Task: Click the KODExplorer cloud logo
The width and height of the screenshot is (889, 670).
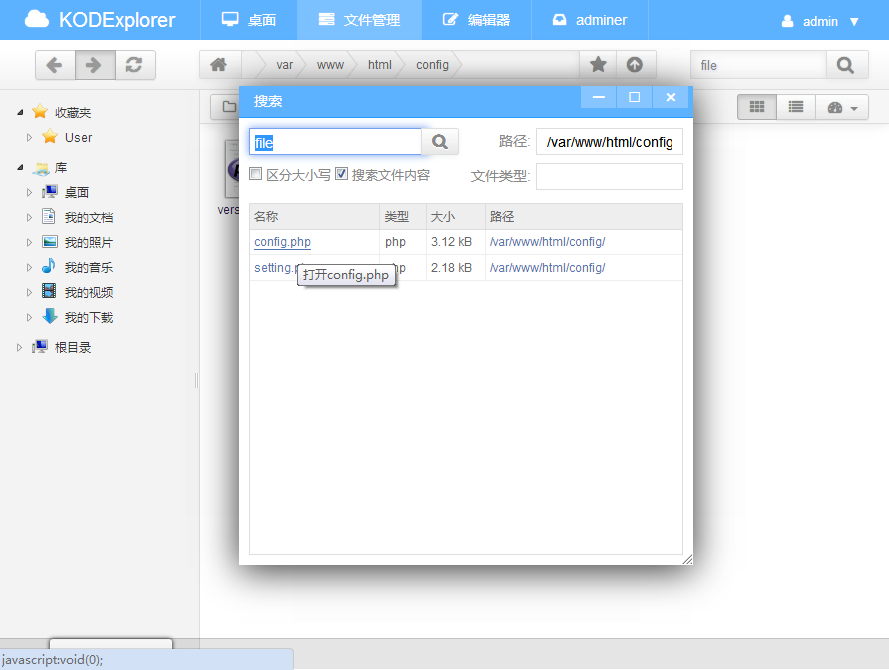Action: point(37,19)
